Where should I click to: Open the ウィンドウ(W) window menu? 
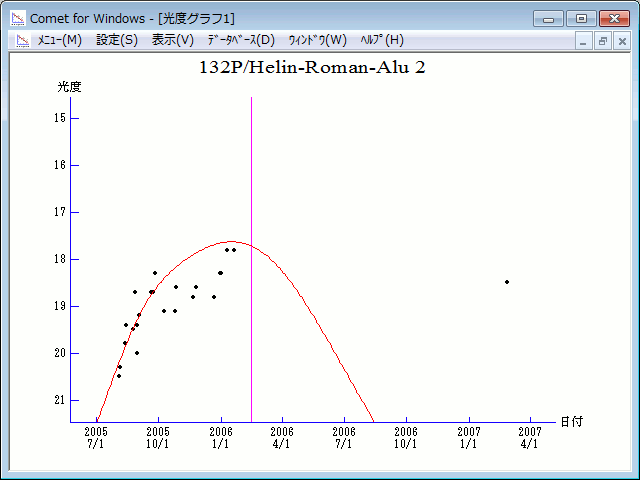[x=317, y=40]
